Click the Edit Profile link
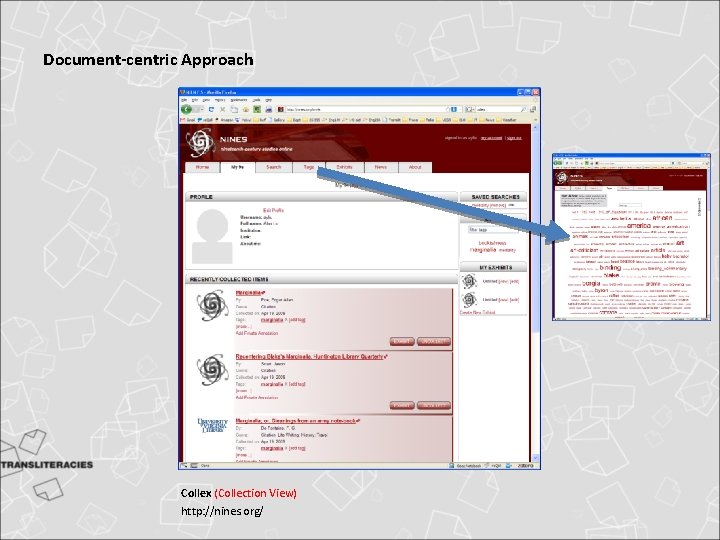 pyautogui.click(x=273, y=210)
